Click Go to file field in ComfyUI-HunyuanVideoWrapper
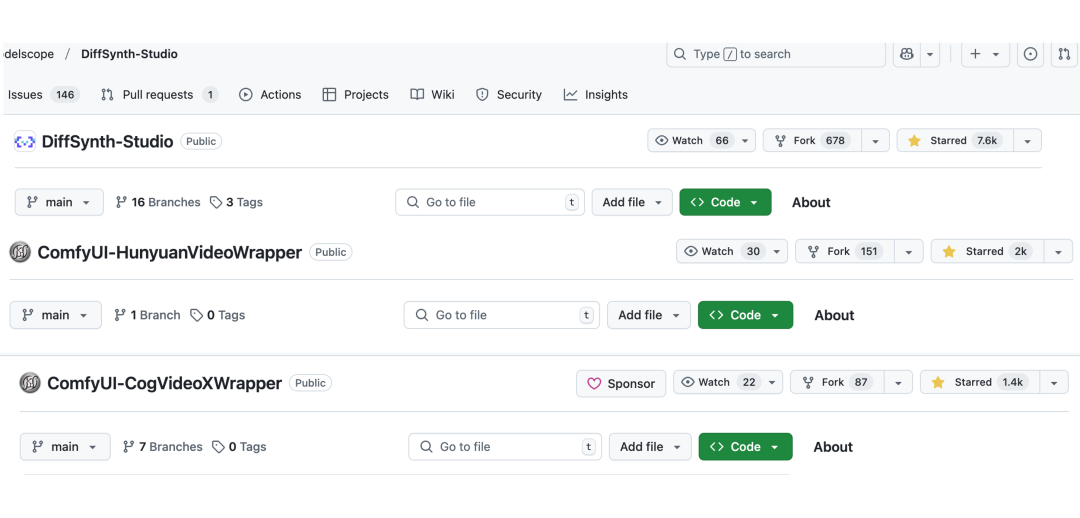Image resolution: width=1080 pixels, height=518 pixels. [x=501, y=315]
